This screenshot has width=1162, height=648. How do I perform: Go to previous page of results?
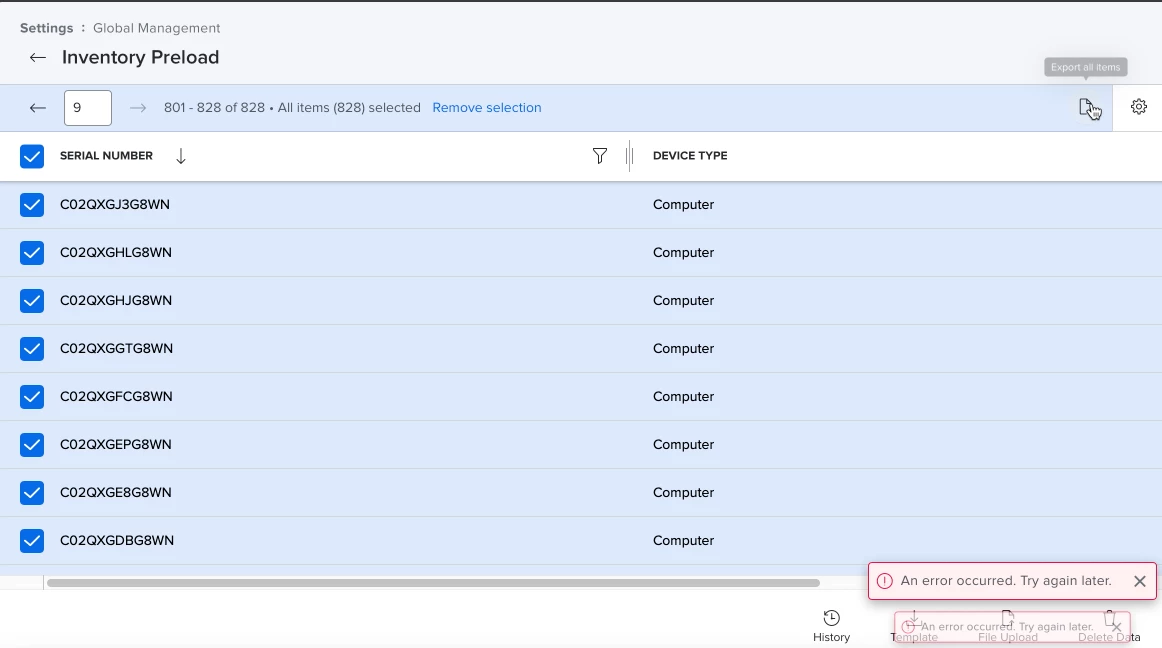(x=38, y=108)
